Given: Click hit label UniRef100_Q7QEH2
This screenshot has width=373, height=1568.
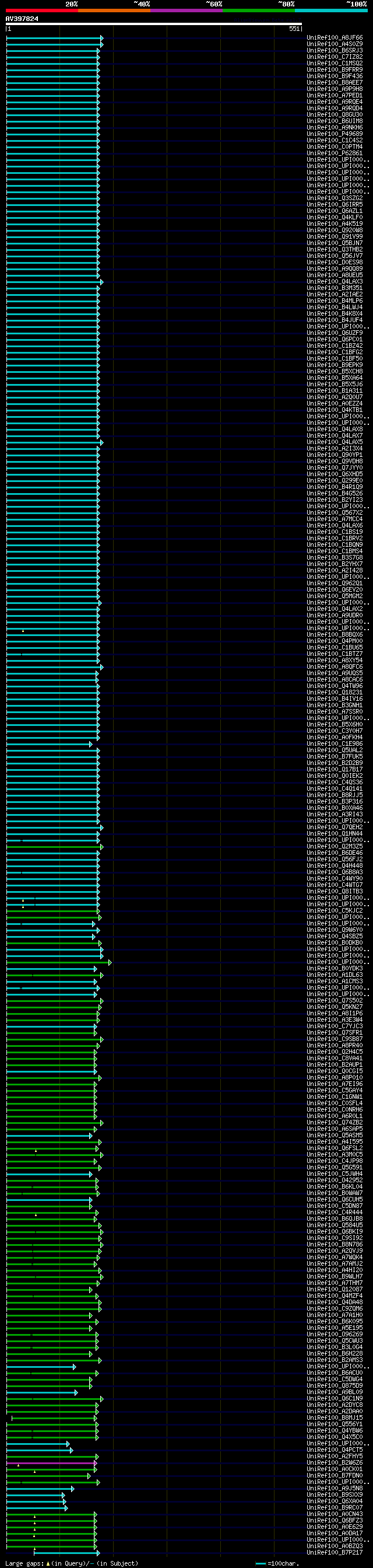Looking at the screenshot, I should click(335, 827).
